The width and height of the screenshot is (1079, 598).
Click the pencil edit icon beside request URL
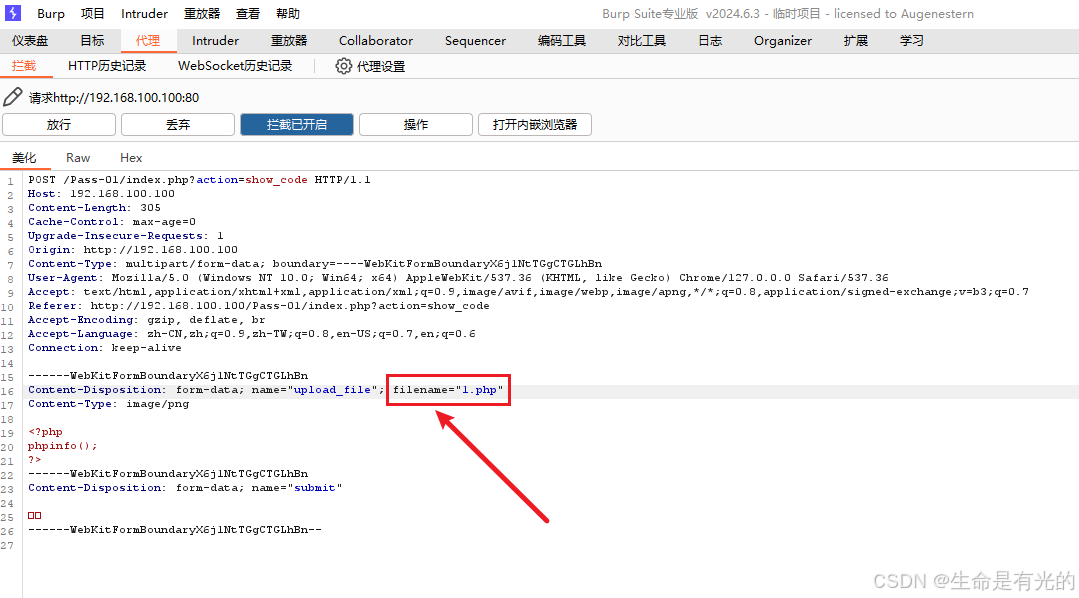tap(12, 97)
